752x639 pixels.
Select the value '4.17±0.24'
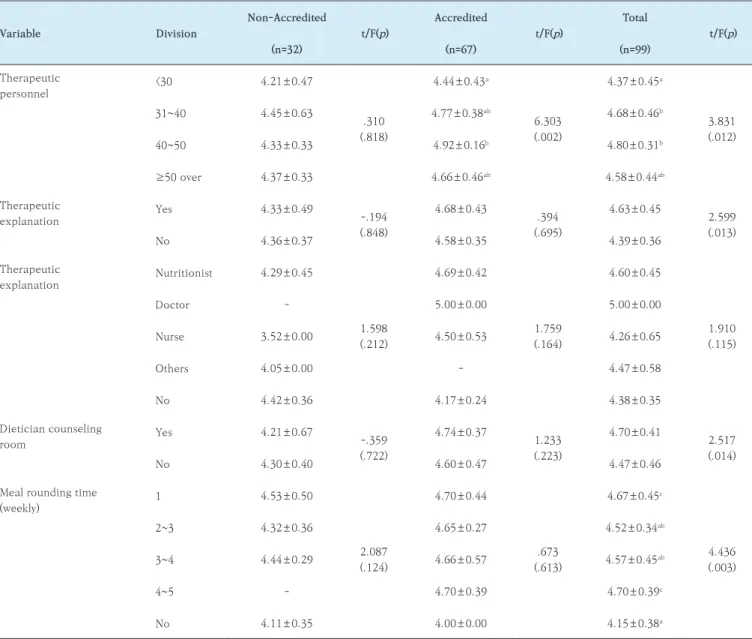coord(461,401)
